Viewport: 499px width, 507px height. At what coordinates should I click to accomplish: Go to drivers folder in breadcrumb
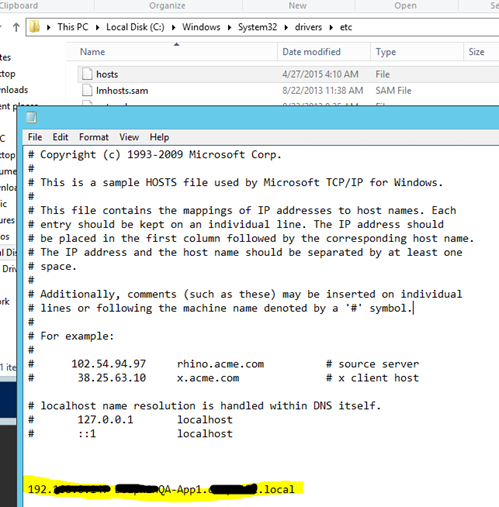(x=308, y=27)
